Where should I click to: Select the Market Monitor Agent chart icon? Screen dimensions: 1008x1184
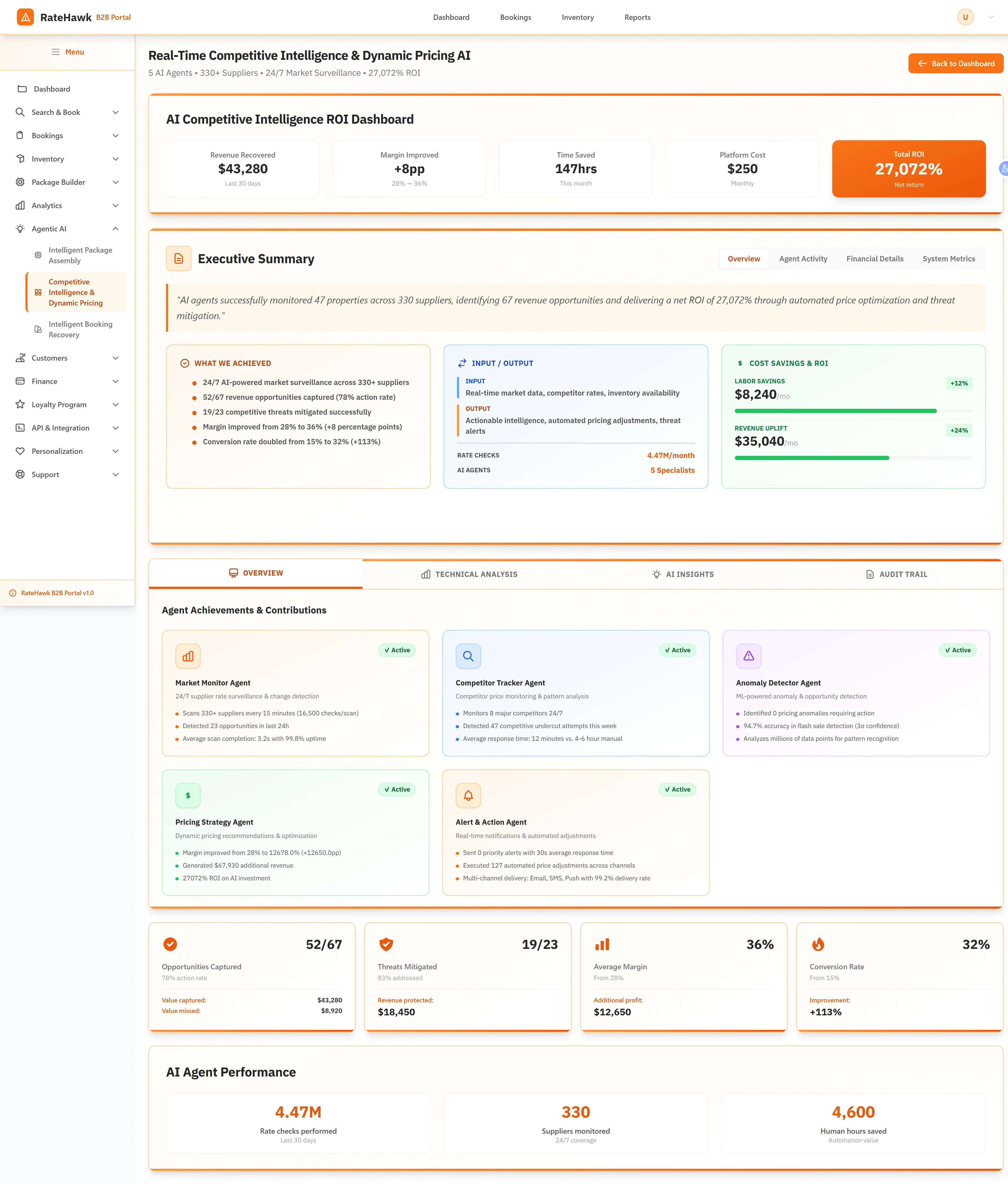tap(188, 656)
